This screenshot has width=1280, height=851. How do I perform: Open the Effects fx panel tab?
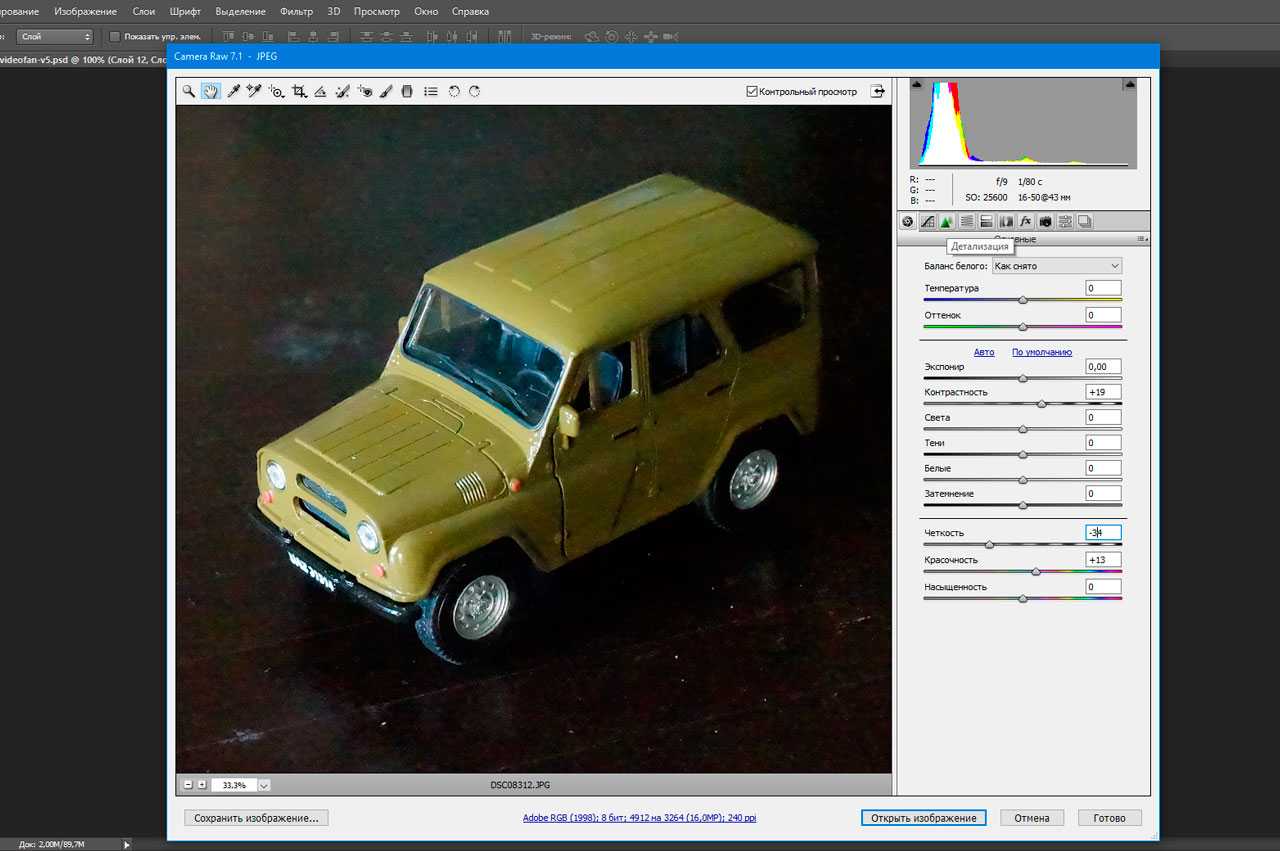[1025, 222]
